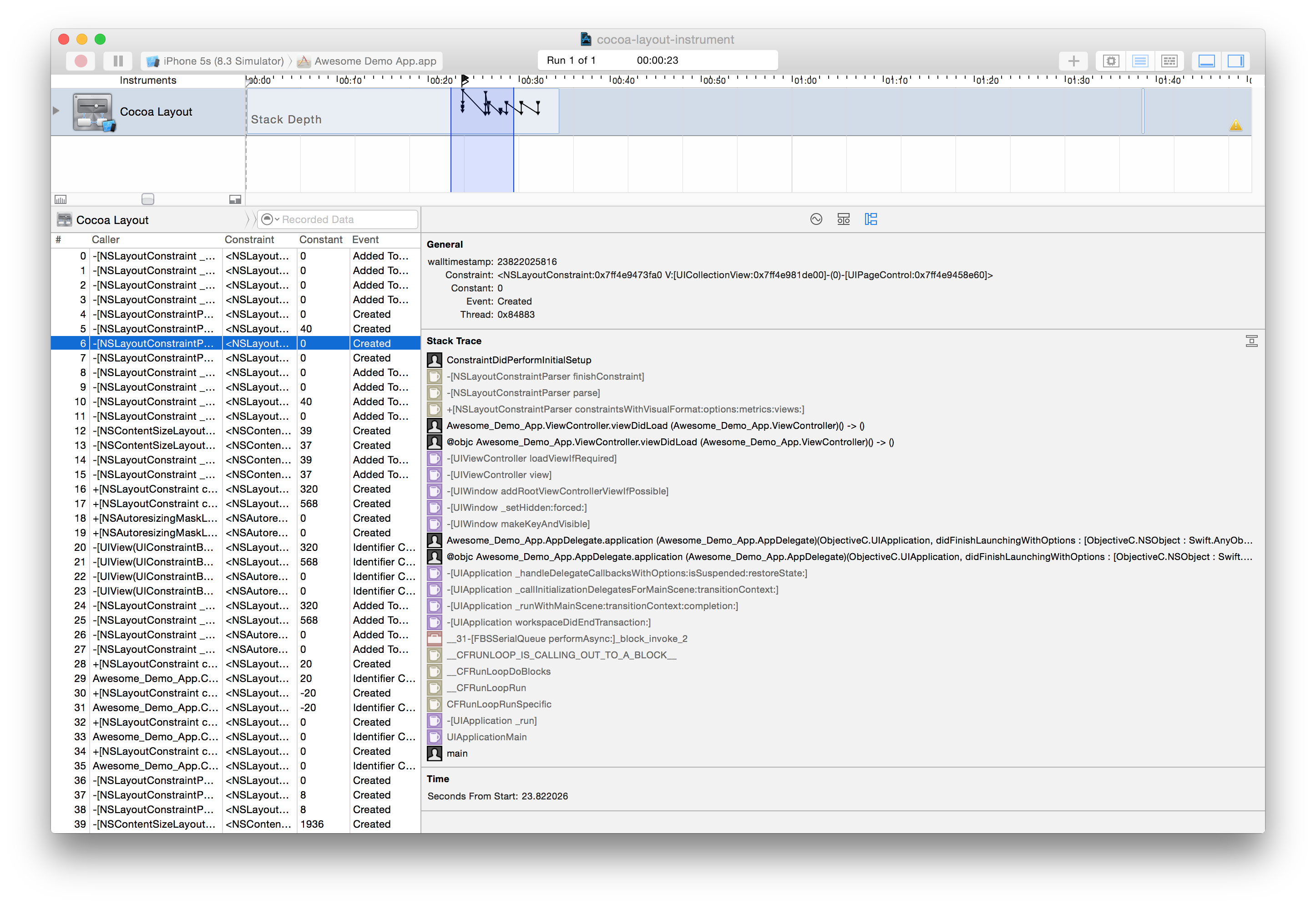Show Record Settings inspector tab

pyautogui.click(x=816, y=219)
